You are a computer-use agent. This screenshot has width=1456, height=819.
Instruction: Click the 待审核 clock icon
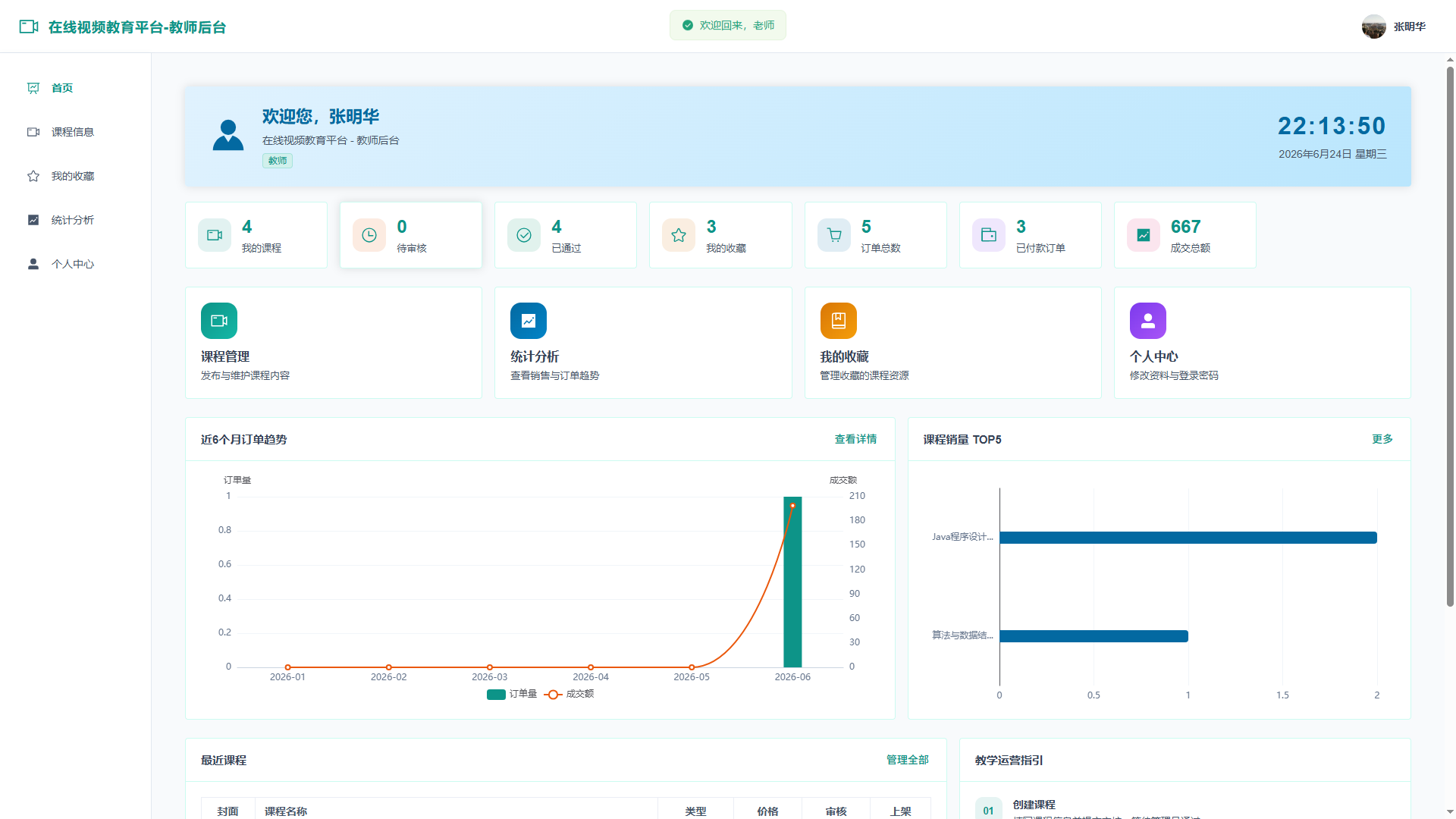click(x=369, y=235)
